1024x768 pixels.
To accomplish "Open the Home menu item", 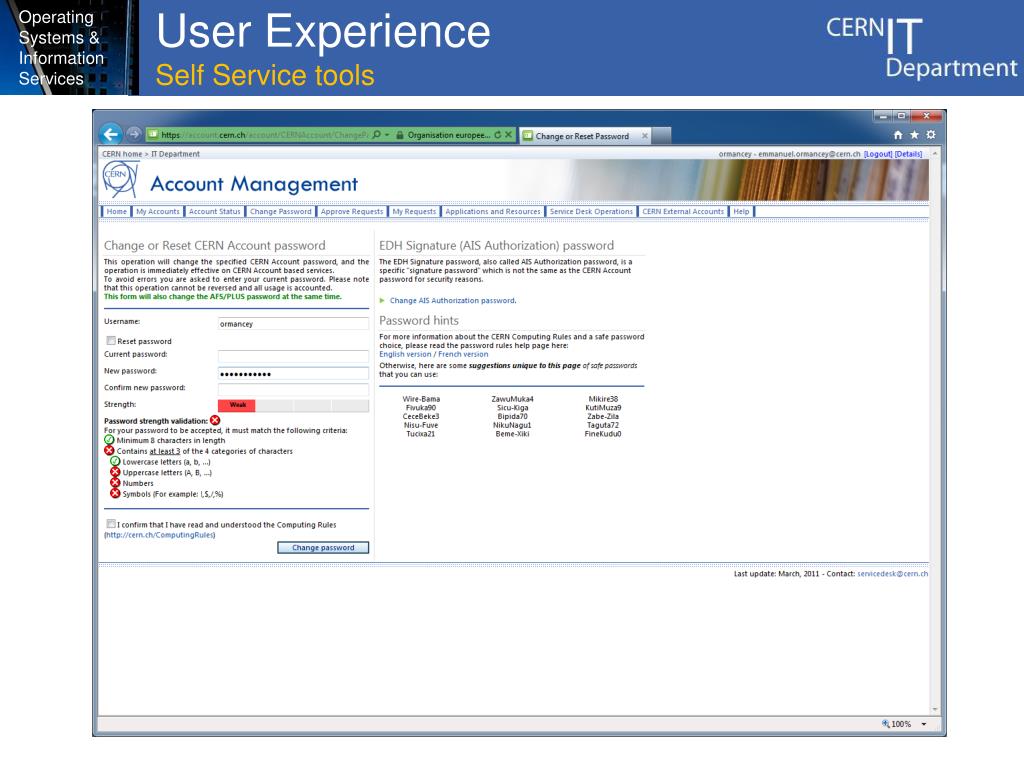I will [x=116, y=212].
